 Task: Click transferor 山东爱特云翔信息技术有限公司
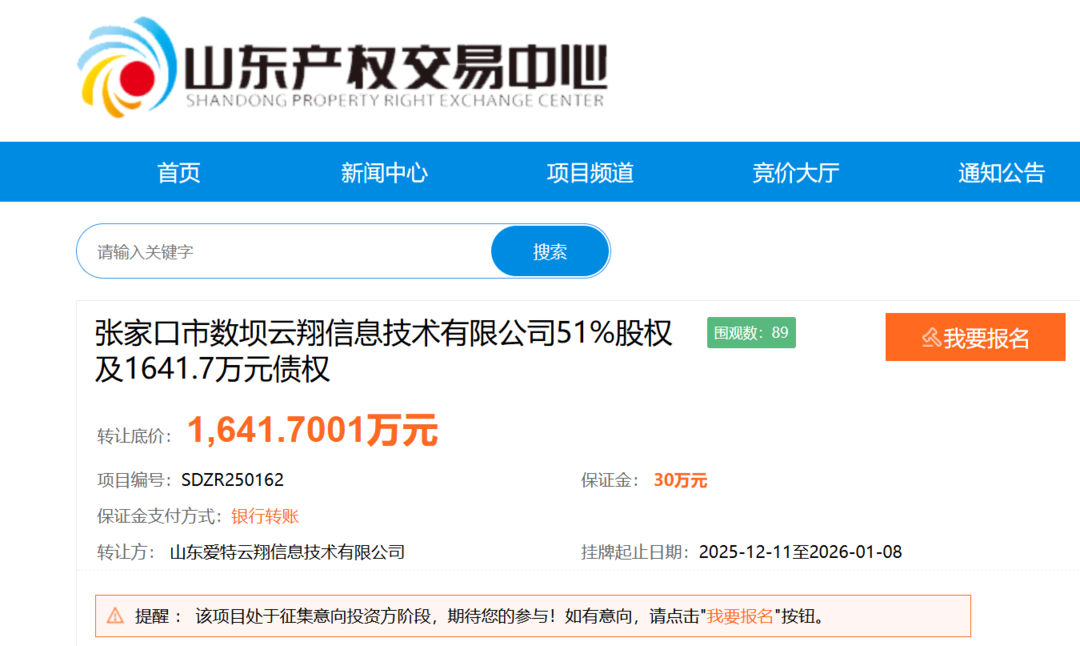click(287, 552)
